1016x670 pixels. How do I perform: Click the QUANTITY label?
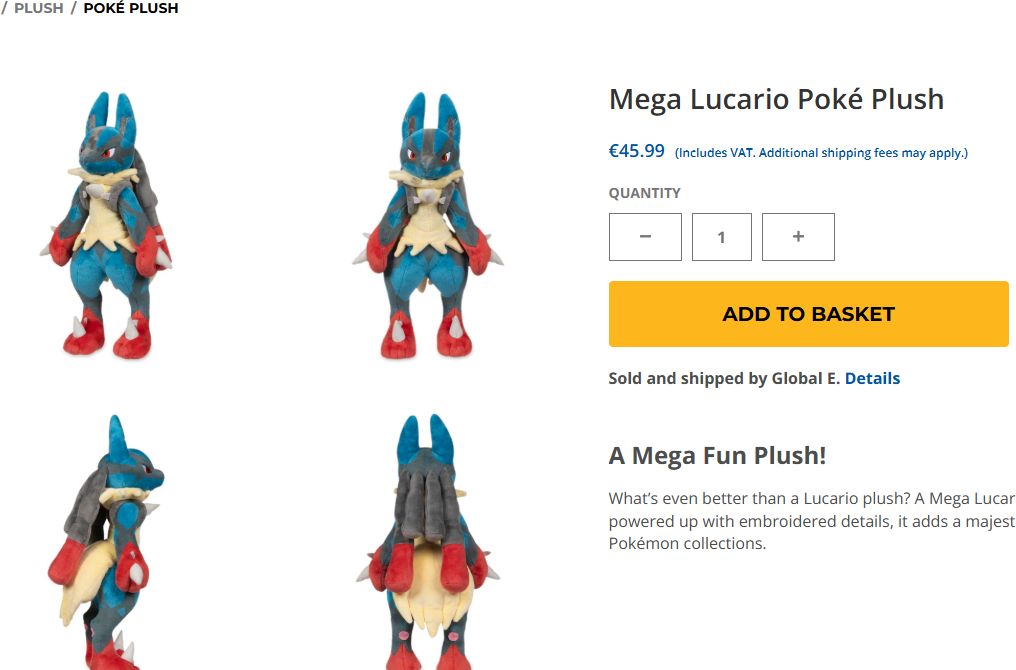coord(645,193)
